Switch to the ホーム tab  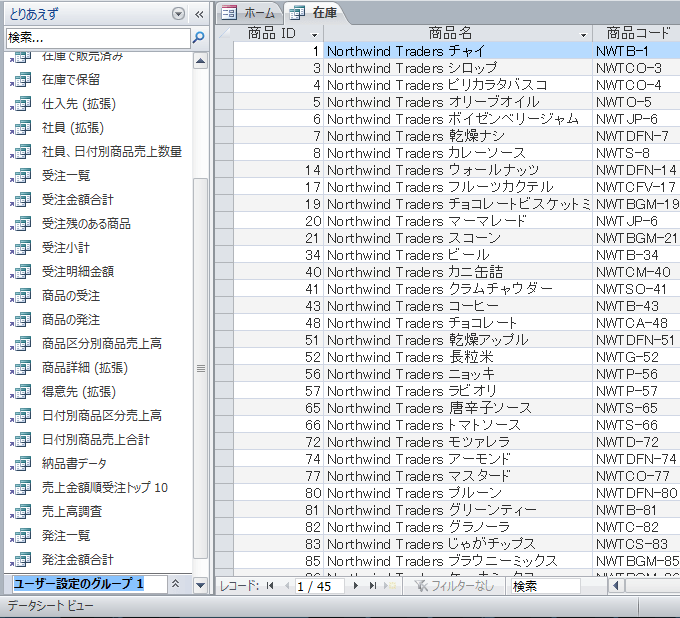coord(248,13)
